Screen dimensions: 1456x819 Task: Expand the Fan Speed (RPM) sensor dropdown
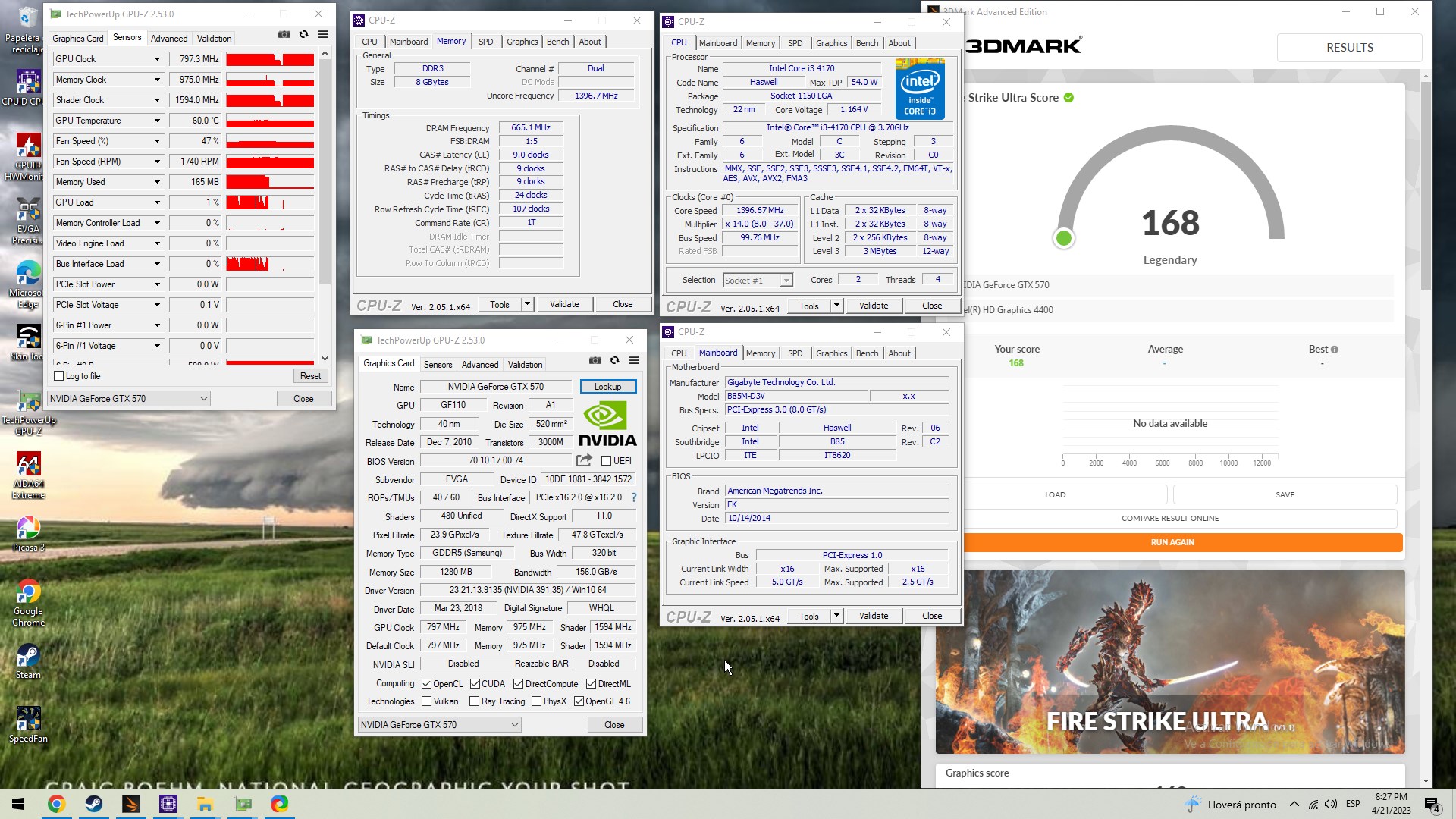coord(157,162)
